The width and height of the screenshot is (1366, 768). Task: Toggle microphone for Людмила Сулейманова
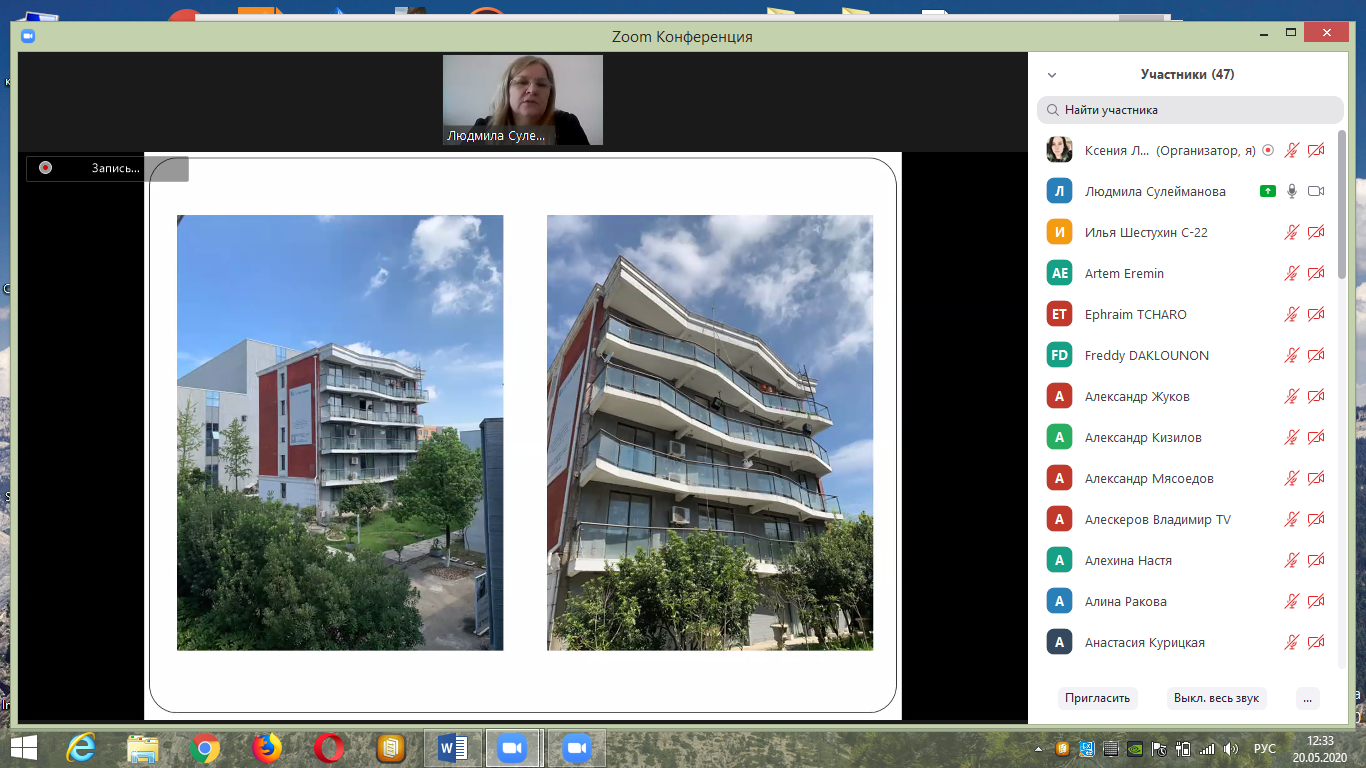[x=1292, y=191]
